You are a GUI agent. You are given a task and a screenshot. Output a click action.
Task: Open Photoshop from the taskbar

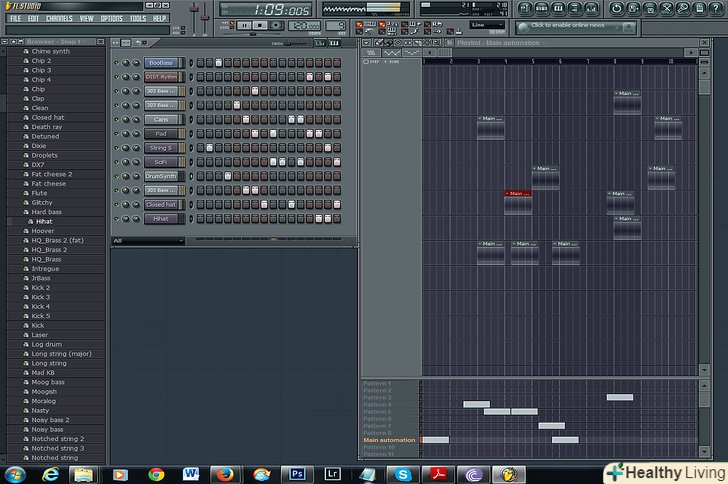(x=297, y=474)
